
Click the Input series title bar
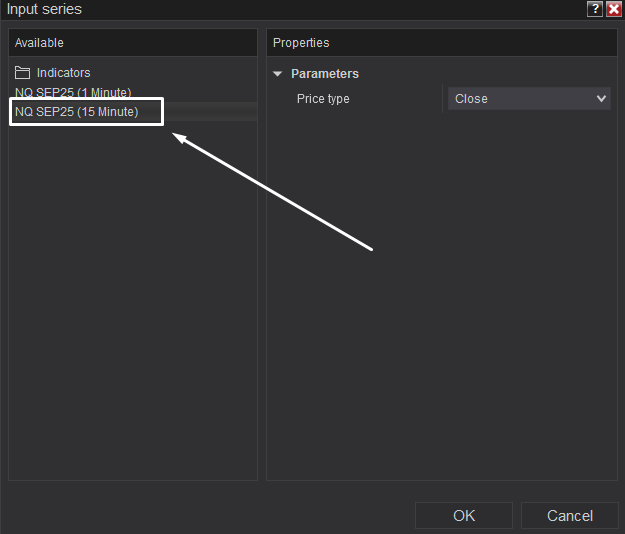[x=293, y=9]
